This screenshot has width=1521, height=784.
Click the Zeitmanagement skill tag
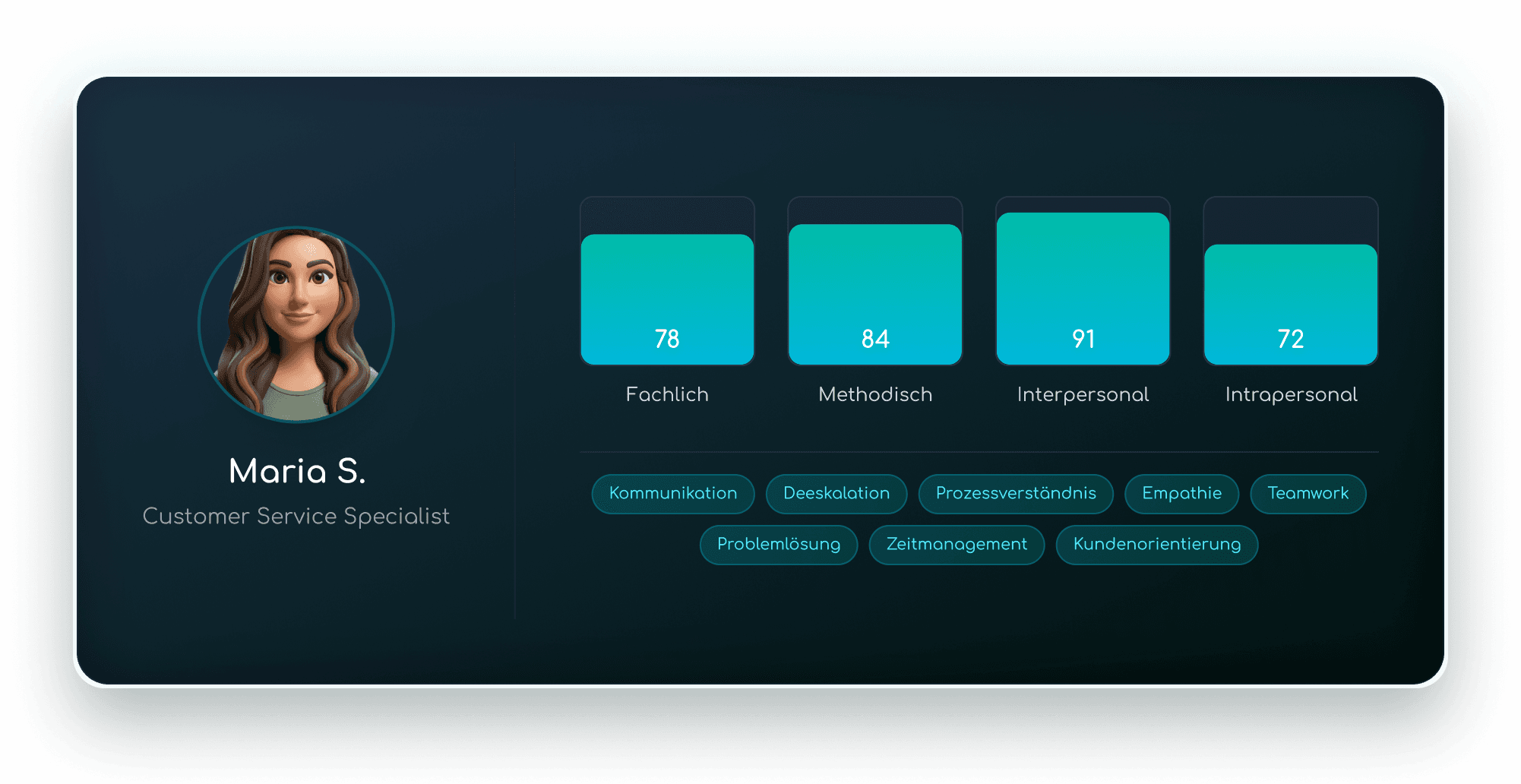[957, 545]
